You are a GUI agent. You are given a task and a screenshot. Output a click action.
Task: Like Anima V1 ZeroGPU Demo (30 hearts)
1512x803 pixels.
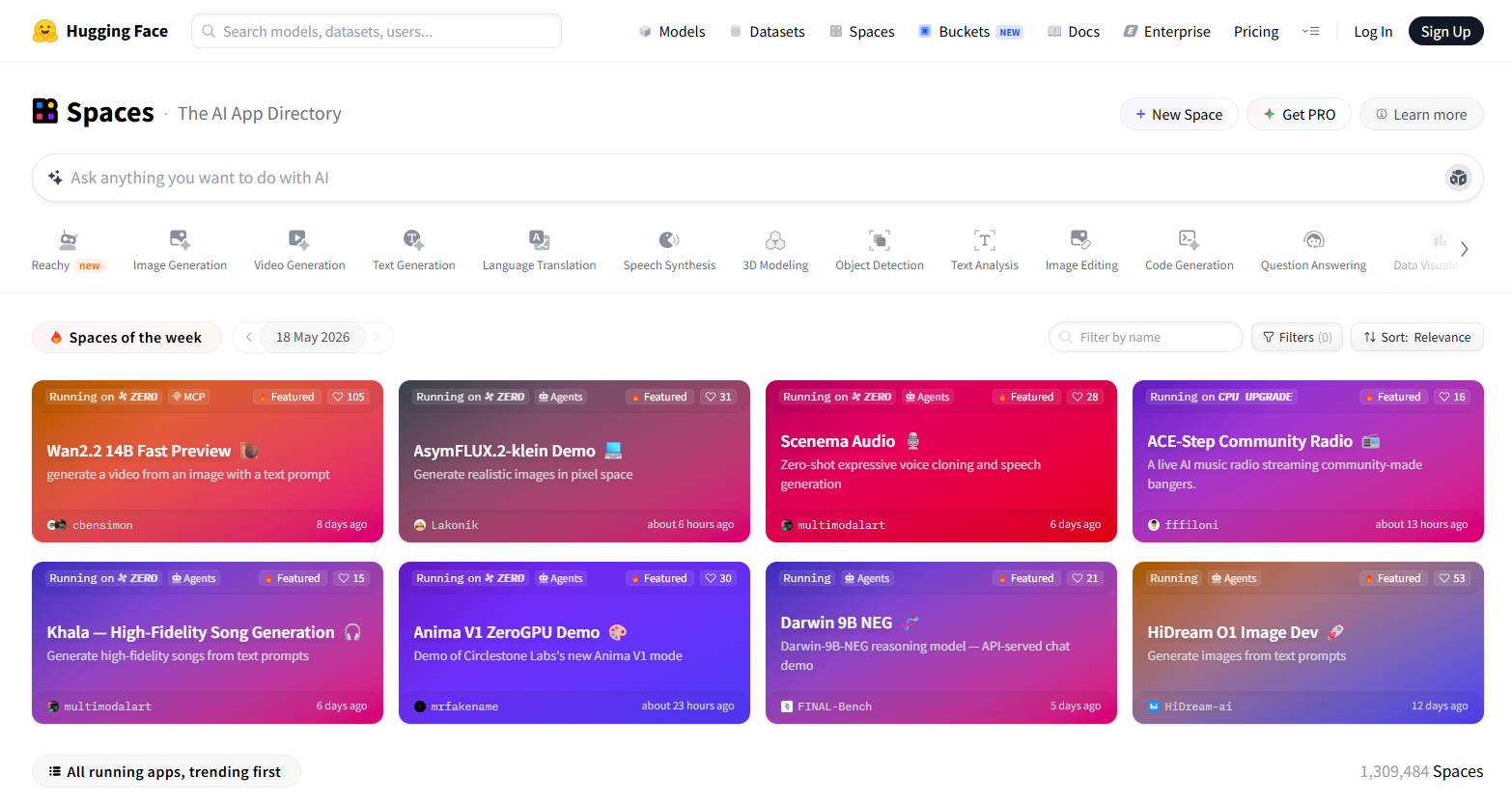pyautogui.click(x=718, y=578)
